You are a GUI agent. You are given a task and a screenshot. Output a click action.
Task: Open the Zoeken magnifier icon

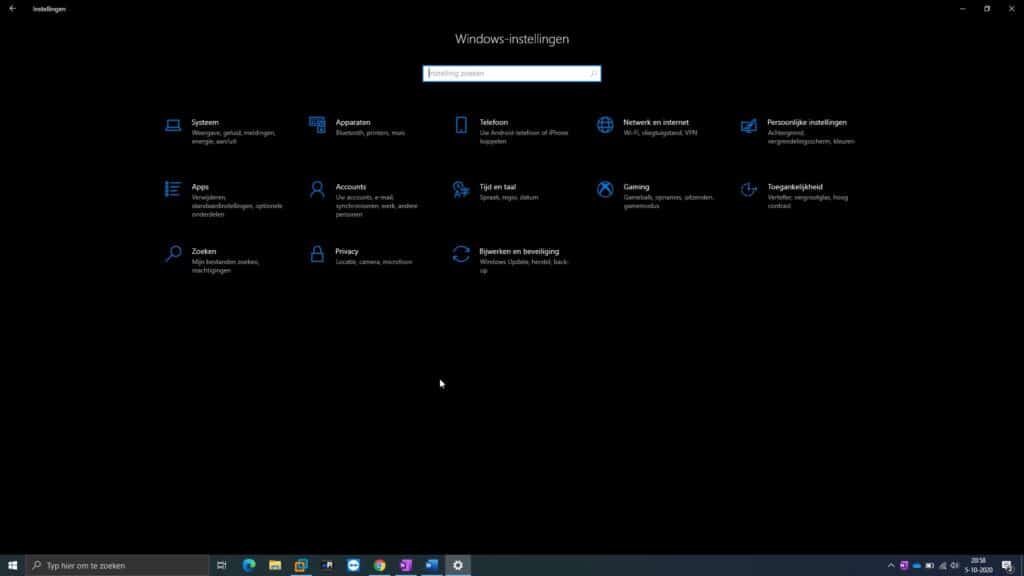(x=173, y=254)
